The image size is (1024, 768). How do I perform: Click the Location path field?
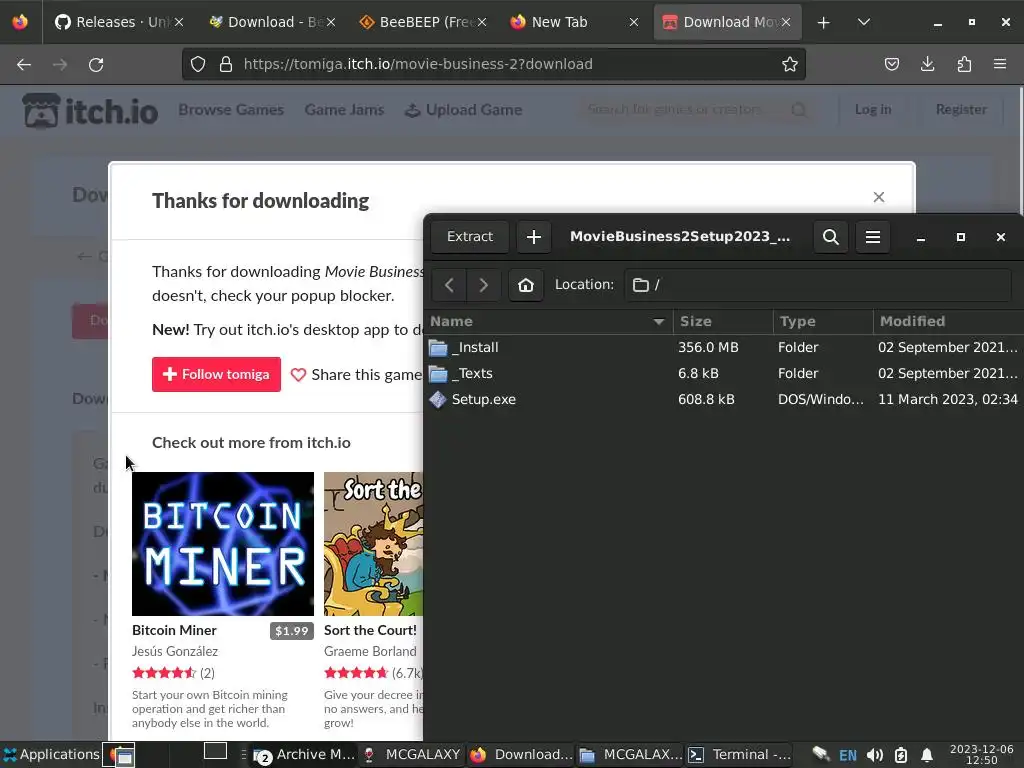(818, 285)
